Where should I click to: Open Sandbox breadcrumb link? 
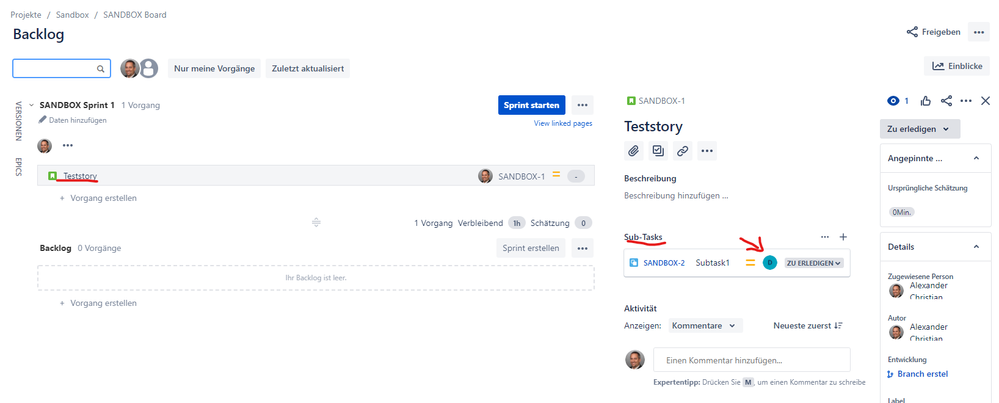tap(70, 14)
